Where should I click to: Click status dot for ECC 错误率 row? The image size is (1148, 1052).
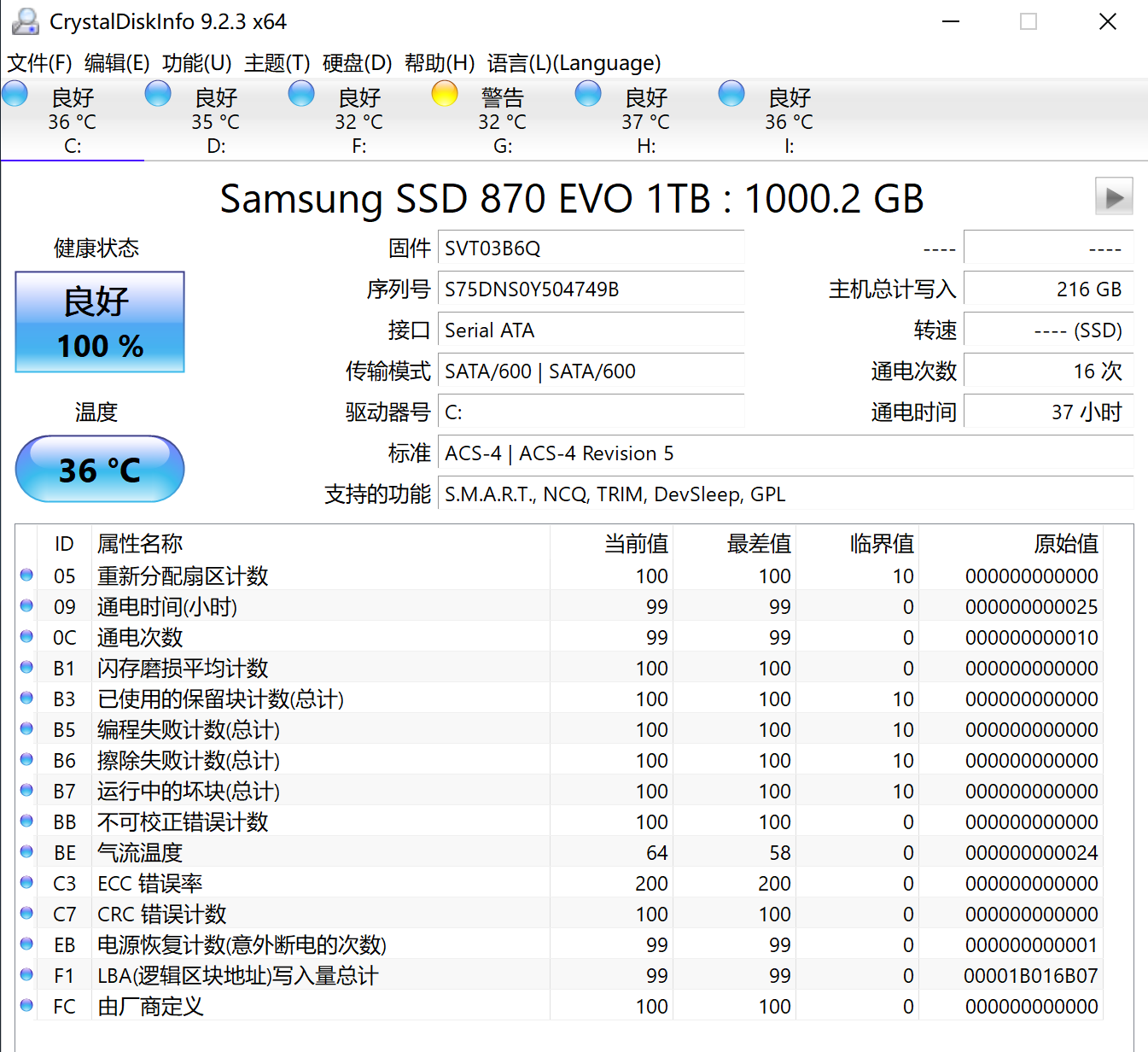[26, 883]
